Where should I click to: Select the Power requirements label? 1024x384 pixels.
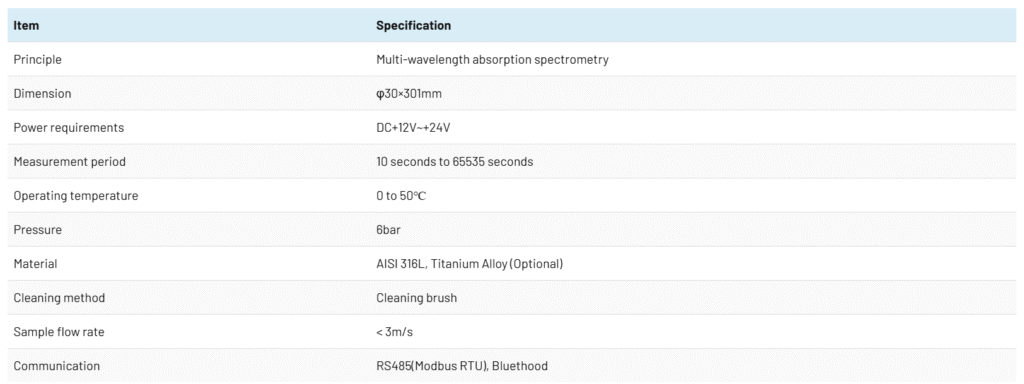[69, 127]
